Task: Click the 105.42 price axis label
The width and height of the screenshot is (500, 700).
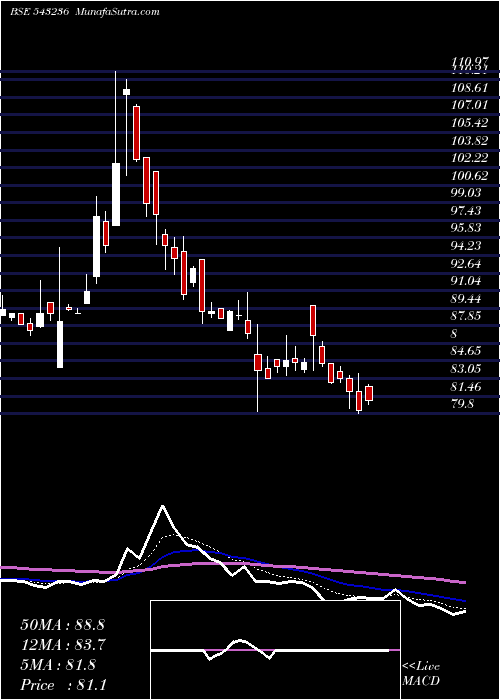Action: tap(469, 123)
